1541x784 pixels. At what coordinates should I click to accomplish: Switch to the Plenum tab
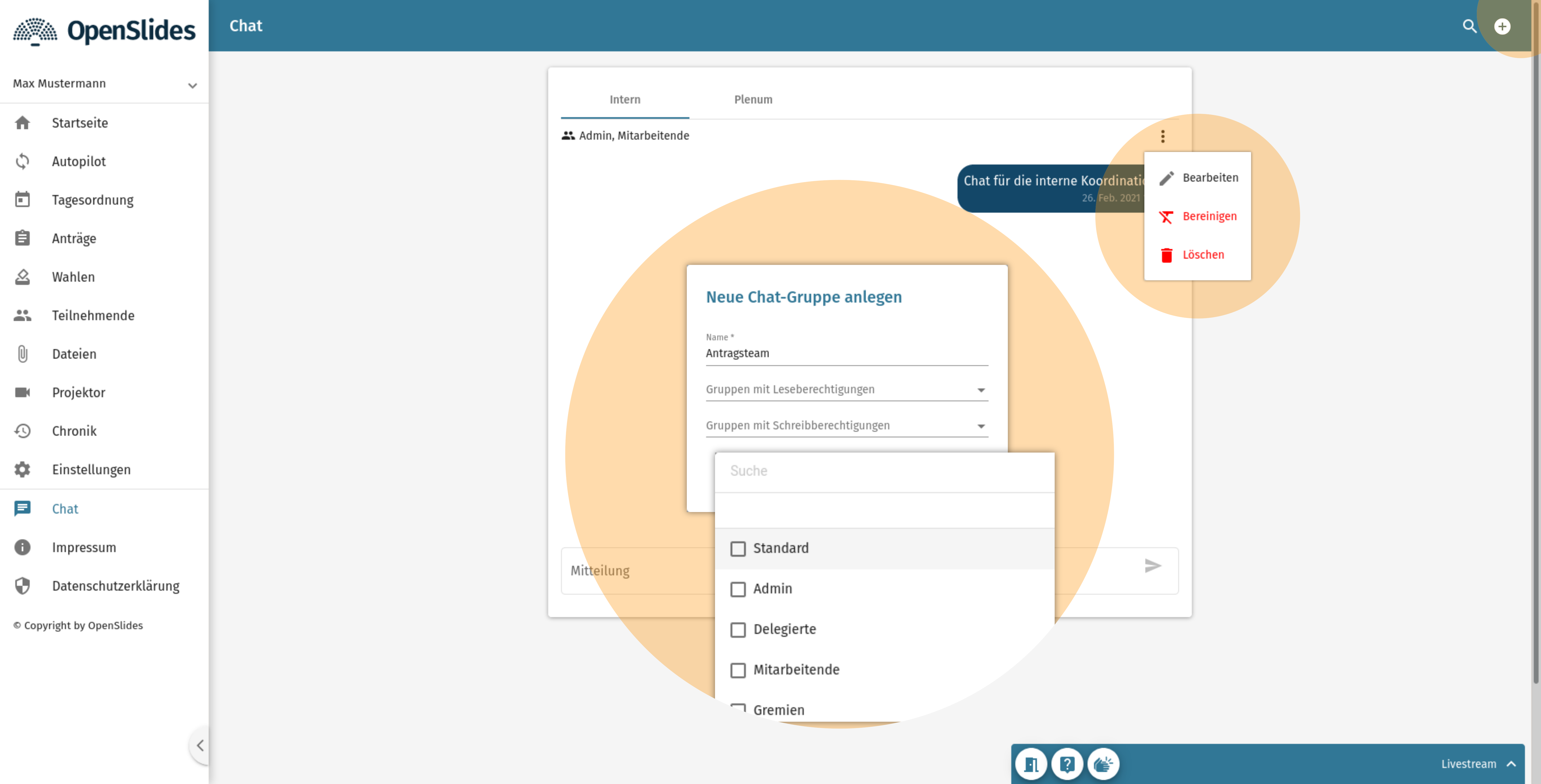(x=753, y=99)
